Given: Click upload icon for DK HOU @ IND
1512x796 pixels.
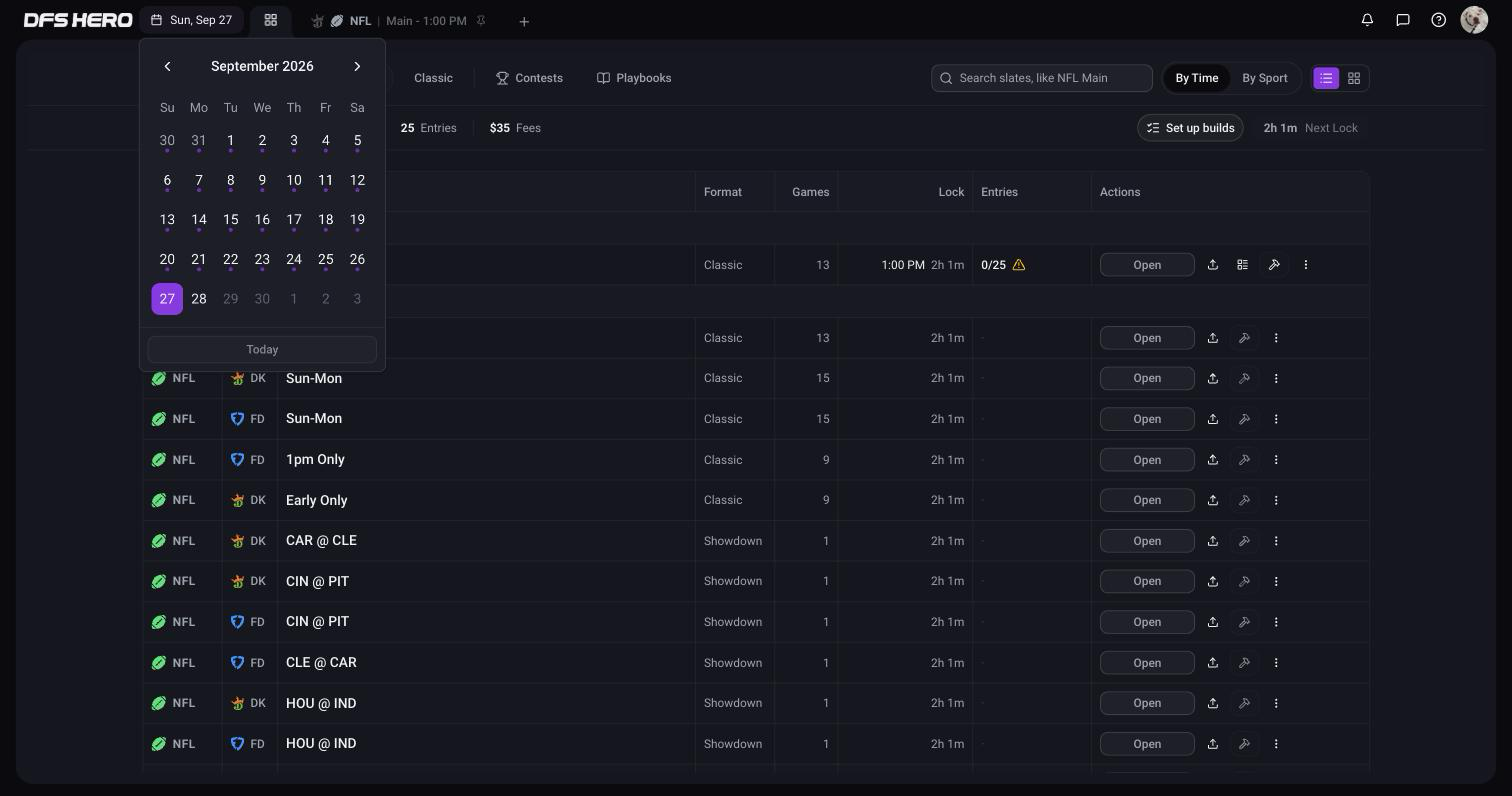Looking at the screenshot, I should coord(1213,703).
